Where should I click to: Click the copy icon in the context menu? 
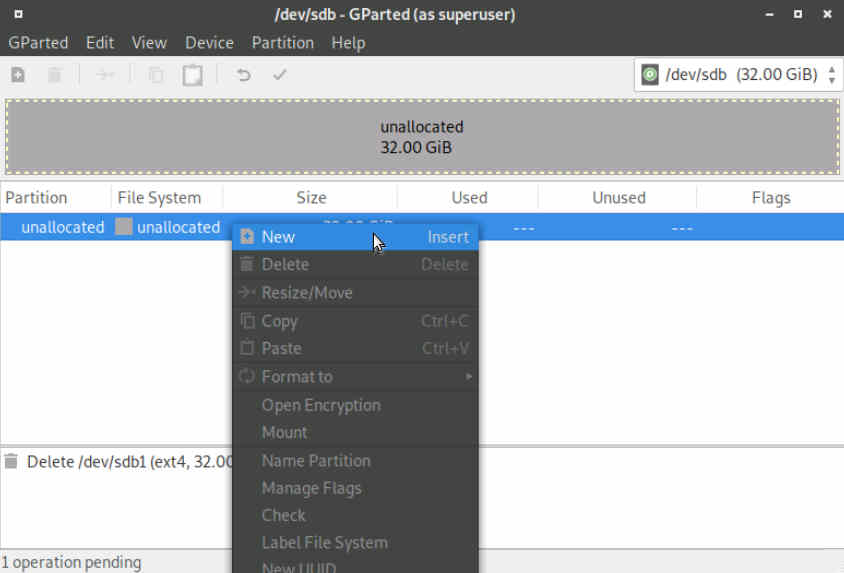247,321
